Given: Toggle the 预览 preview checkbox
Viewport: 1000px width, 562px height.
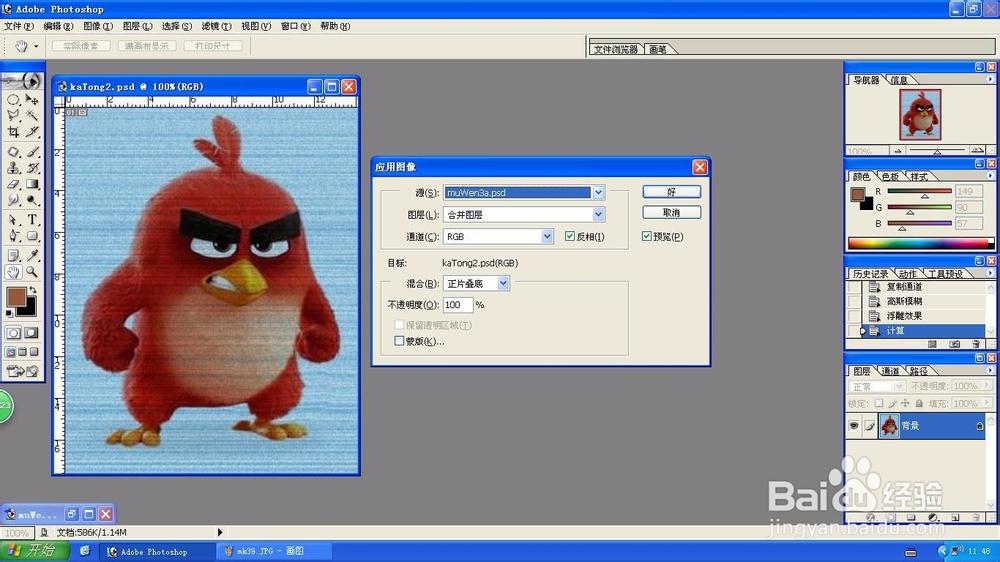Looking at the screenshot, I should pos(647,236).
